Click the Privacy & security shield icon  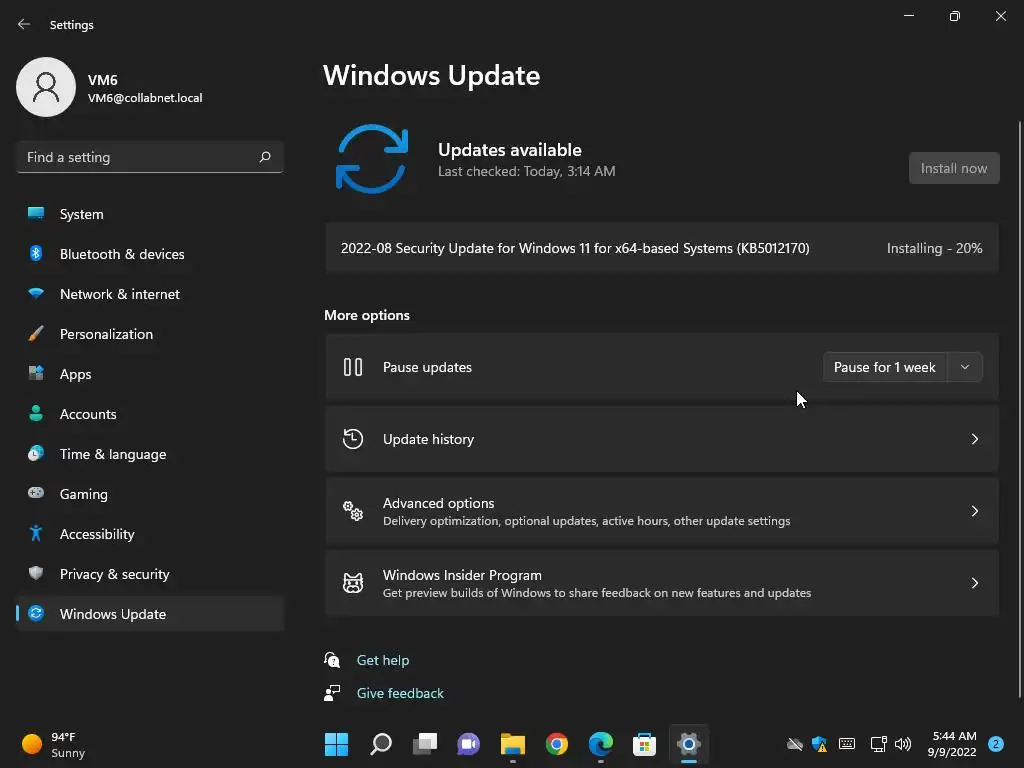click(36, 573)
